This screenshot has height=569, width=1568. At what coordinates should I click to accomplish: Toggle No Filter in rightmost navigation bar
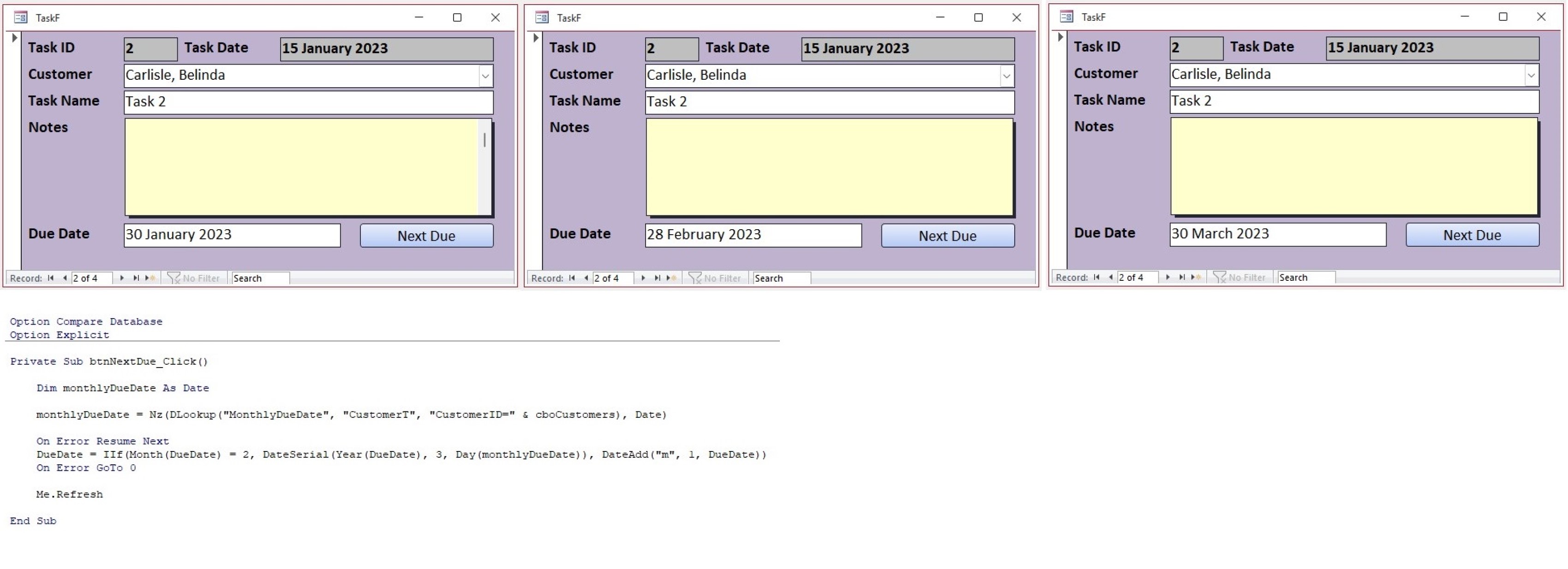click(x=1239, y=278)
